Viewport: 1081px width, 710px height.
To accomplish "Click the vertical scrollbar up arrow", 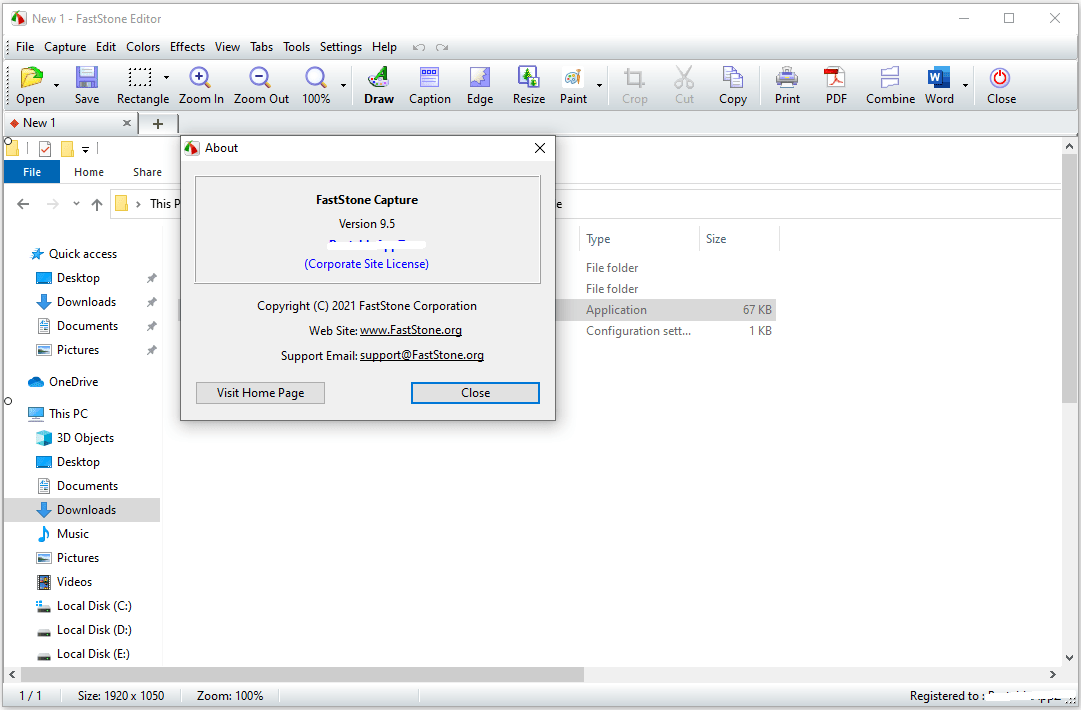I will pyautogui.click(x=1069, y=146).
